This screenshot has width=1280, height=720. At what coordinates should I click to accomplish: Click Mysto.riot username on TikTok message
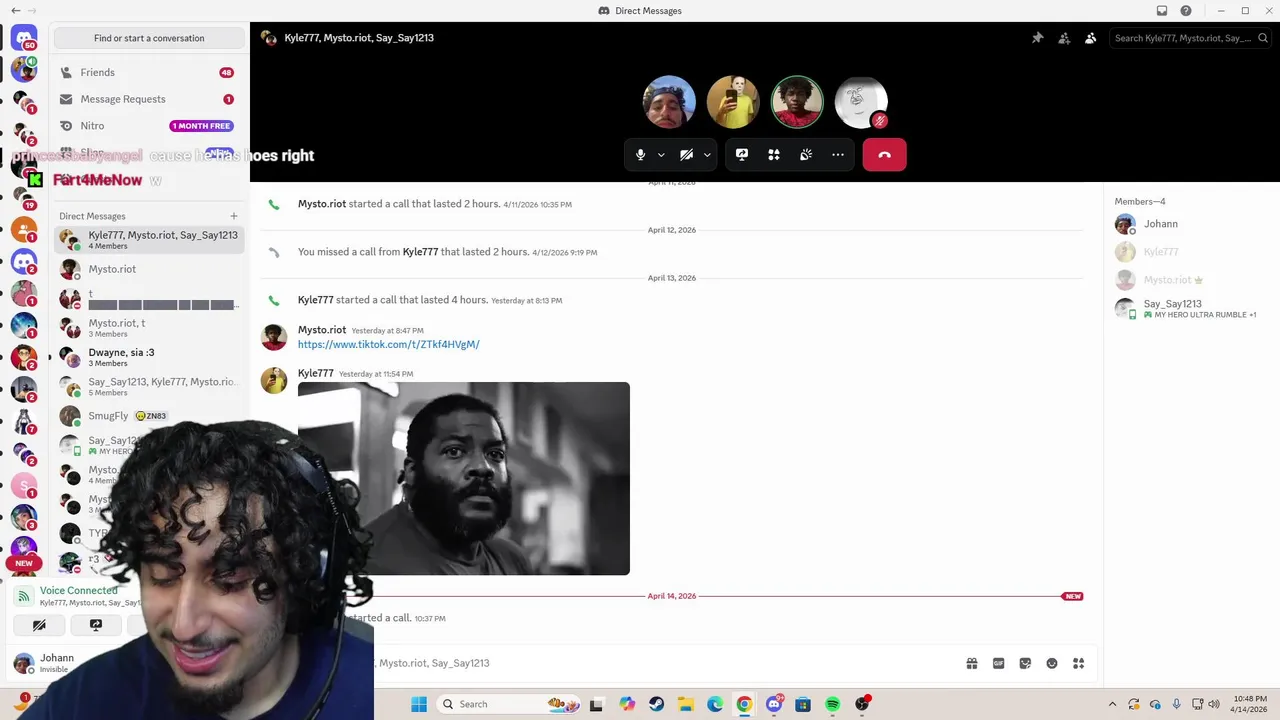point(322,330)
